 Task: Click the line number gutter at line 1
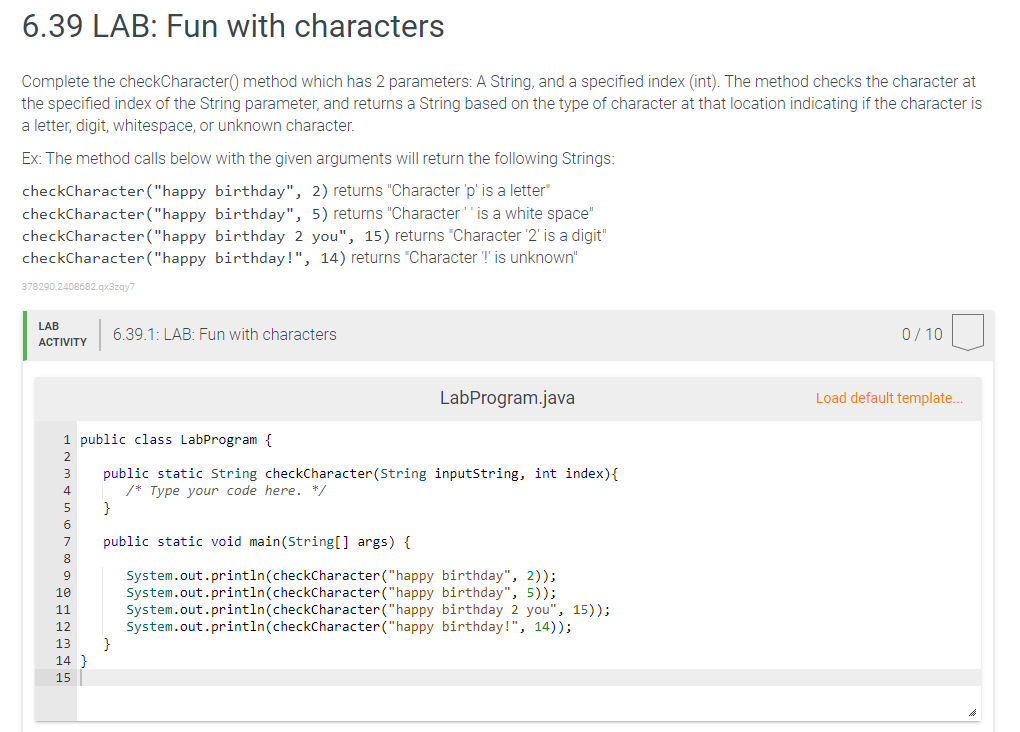(66, 439)
